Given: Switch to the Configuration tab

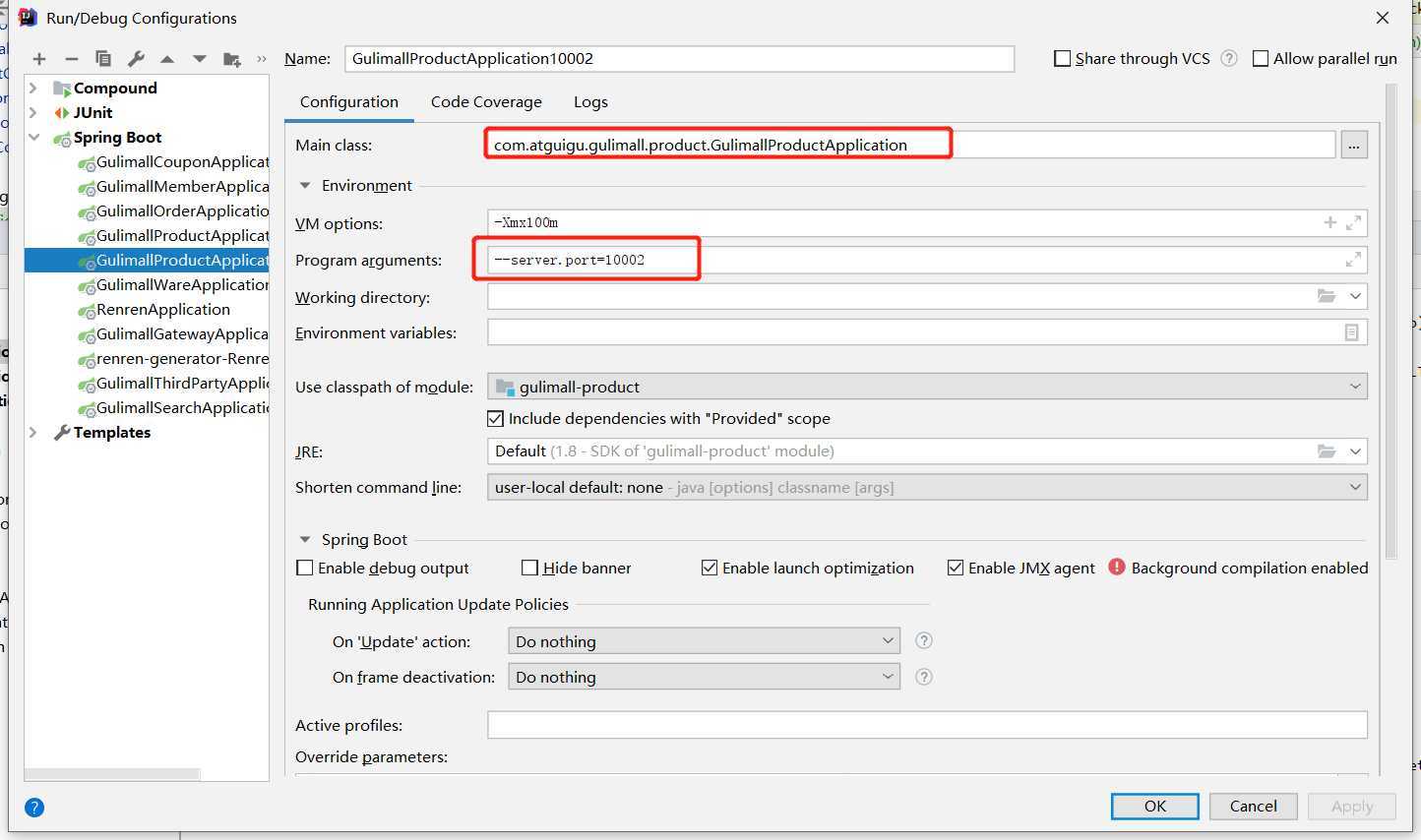Looking at the screenshot, I should coord(349,101).
